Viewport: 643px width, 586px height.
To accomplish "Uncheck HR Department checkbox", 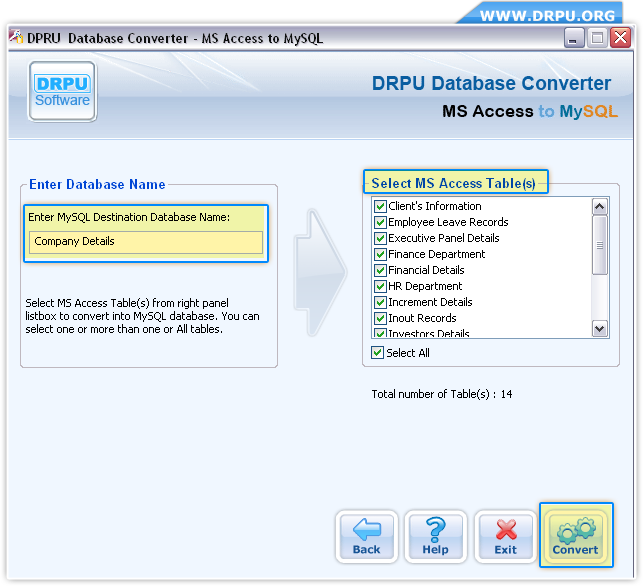I will click(380, 286).
